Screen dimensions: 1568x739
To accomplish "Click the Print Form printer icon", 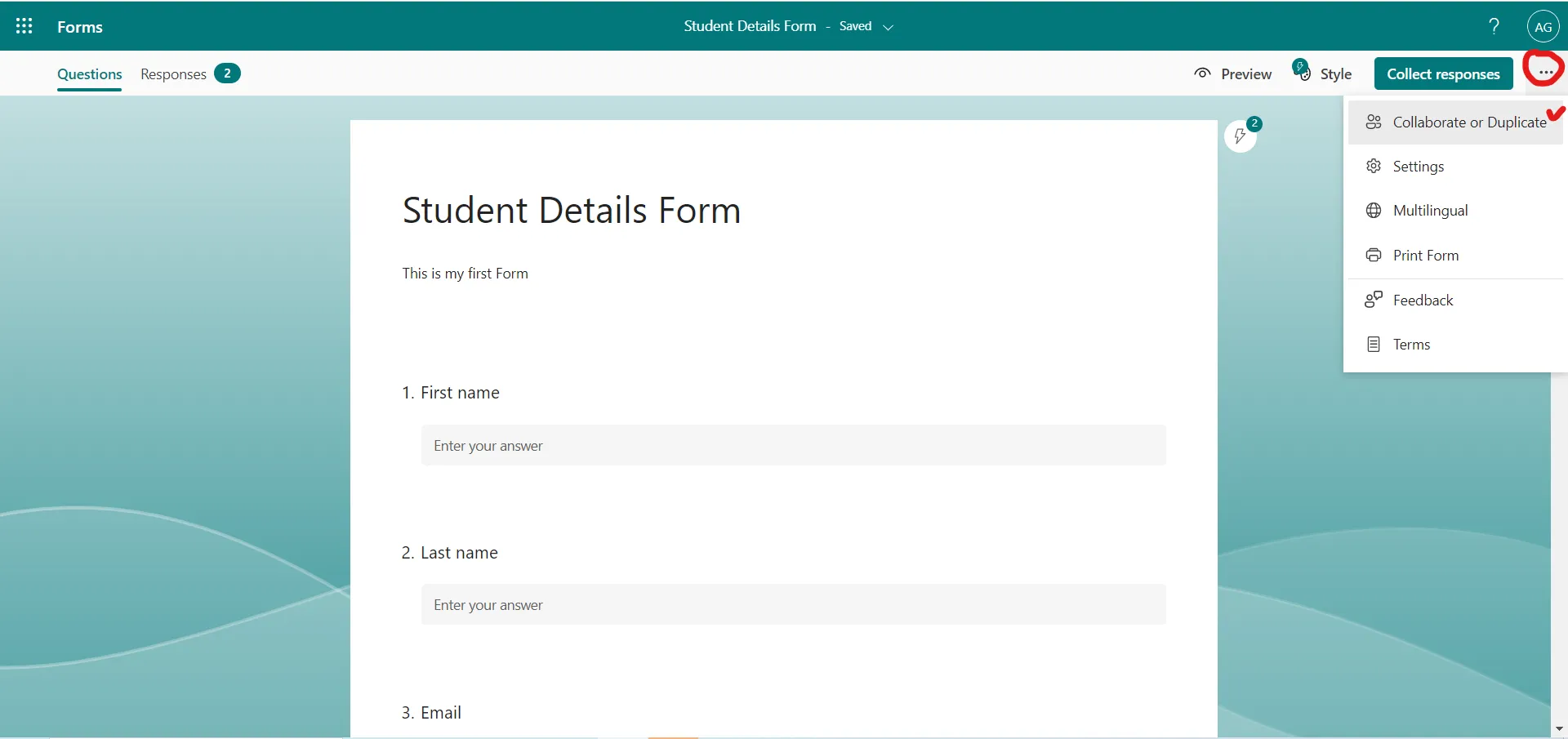I will [x=1374, y=255].
